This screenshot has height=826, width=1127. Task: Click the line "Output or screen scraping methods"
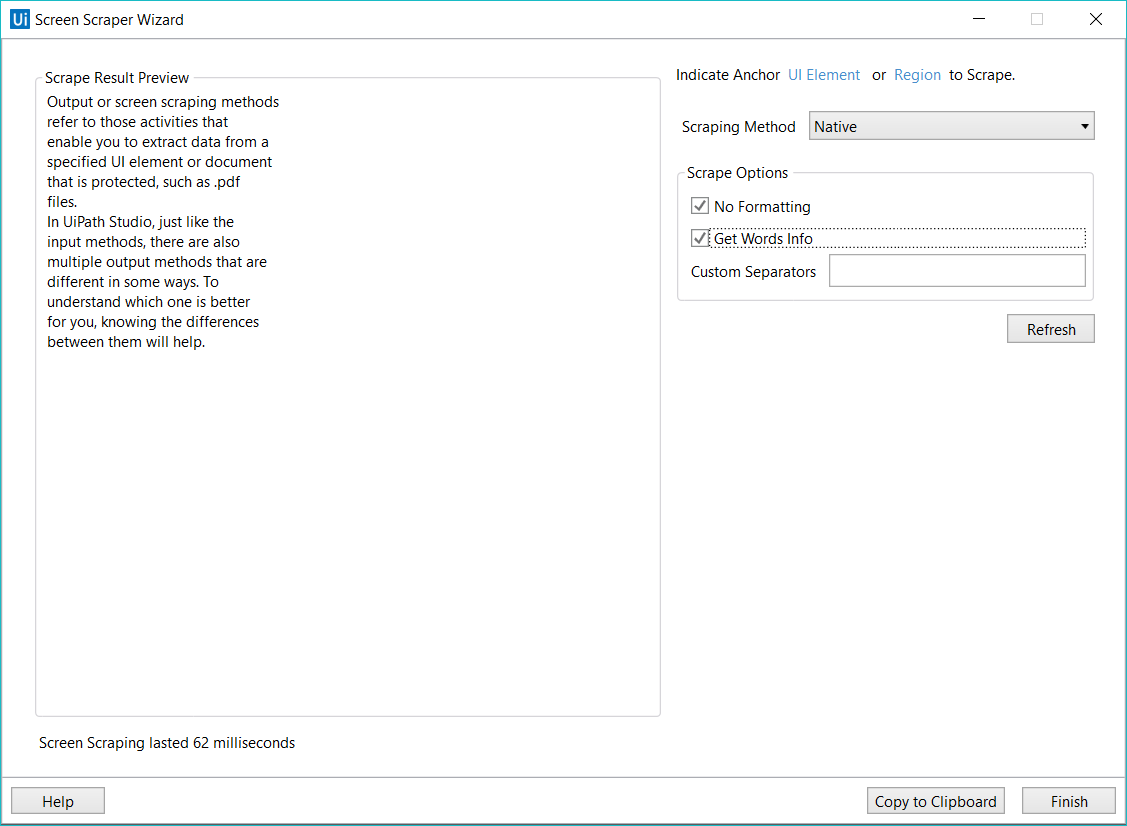pyautogui.click(x=163, y=102)
